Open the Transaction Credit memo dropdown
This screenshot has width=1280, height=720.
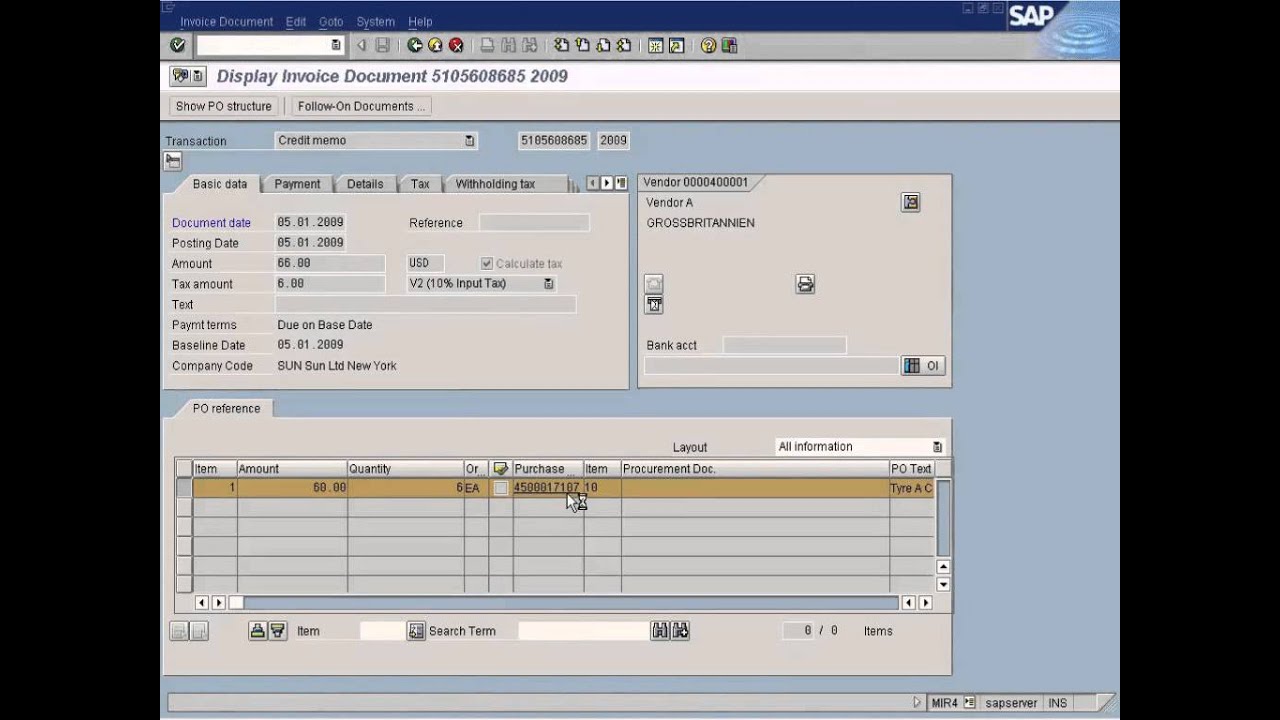click(470, 141)
